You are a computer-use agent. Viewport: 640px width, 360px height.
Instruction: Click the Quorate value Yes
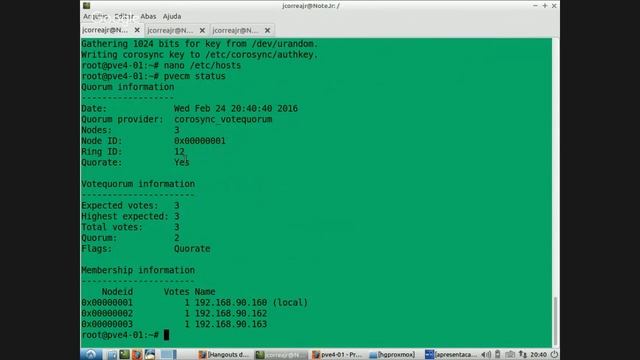click(x=182, y=162)
